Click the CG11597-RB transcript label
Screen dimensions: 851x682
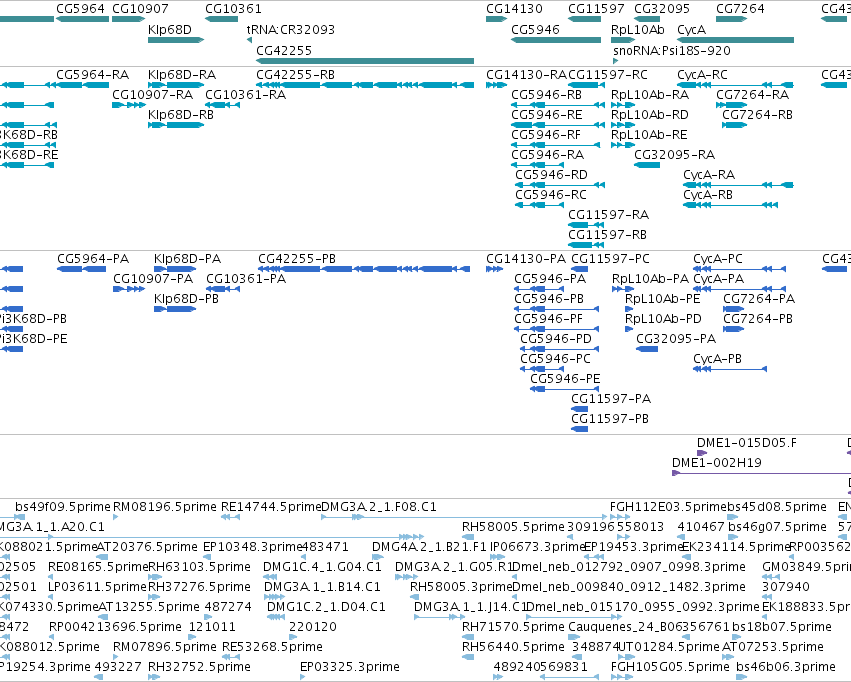[607, 235]
